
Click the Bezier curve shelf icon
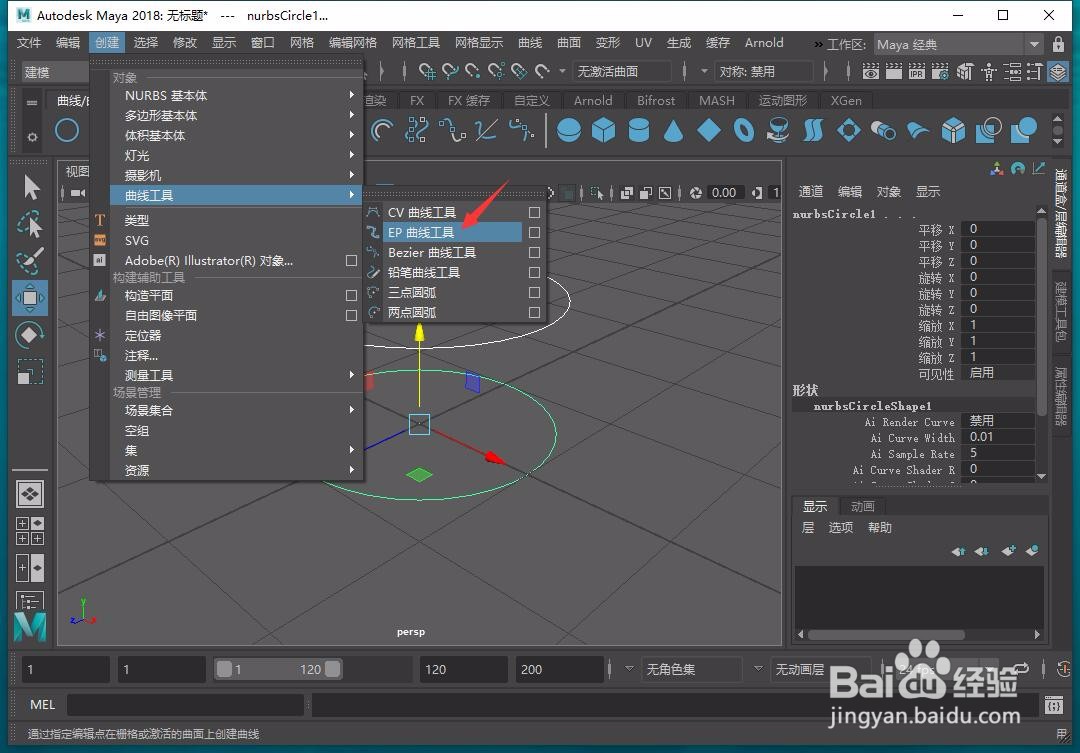point(521,130)
